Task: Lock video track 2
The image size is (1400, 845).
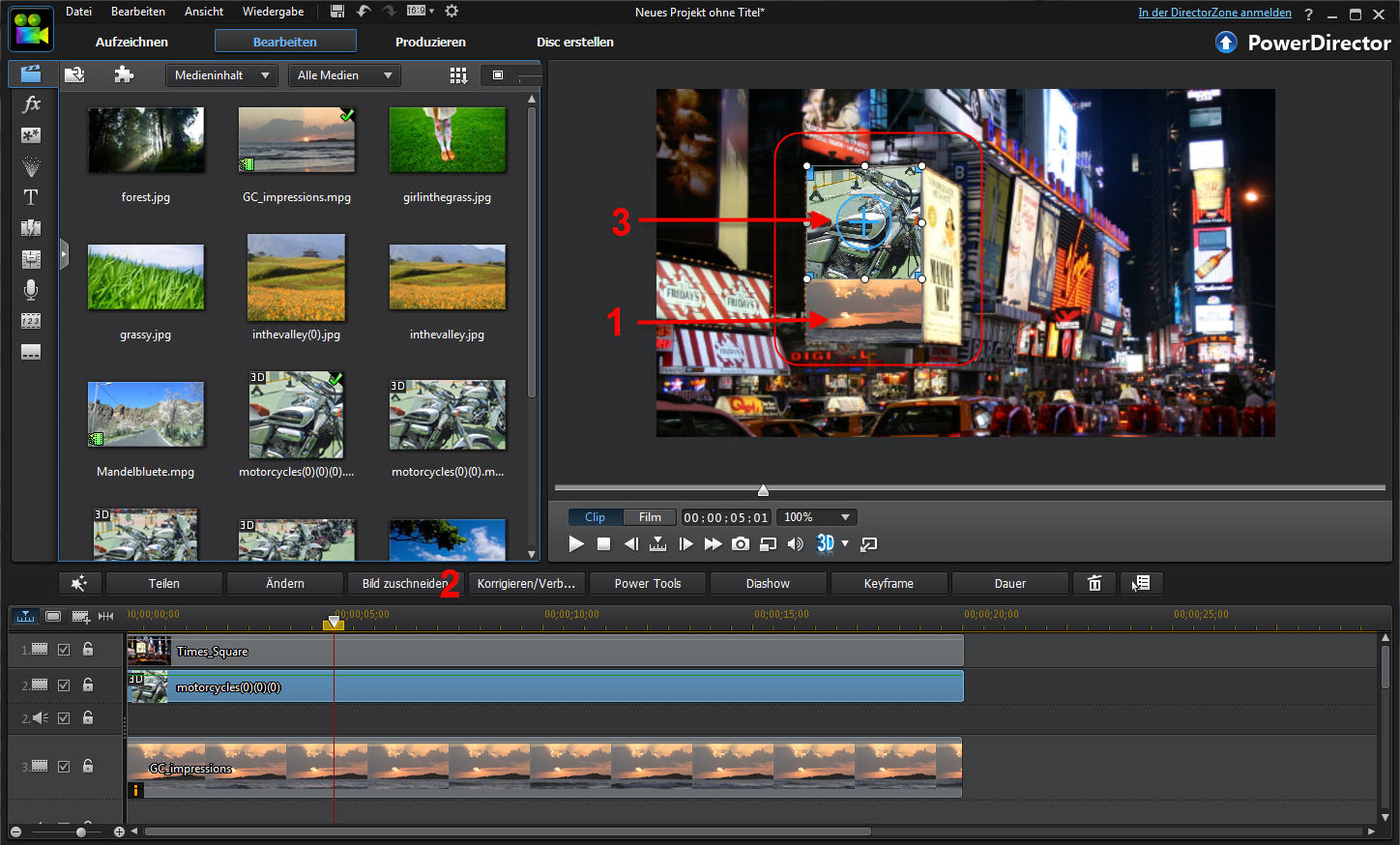Action: (x=88, y=685)
